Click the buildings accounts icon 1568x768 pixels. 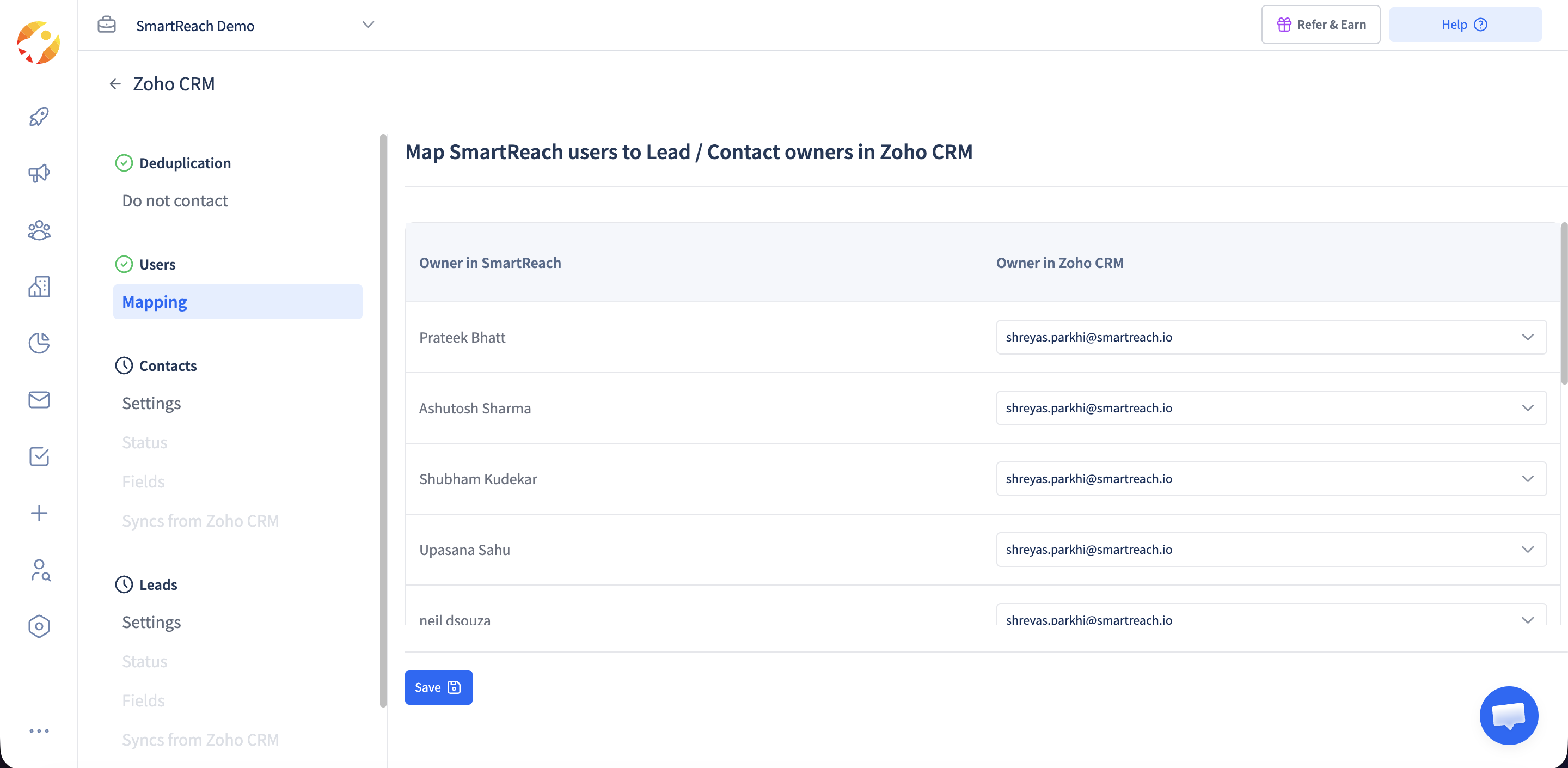point(39,287)
